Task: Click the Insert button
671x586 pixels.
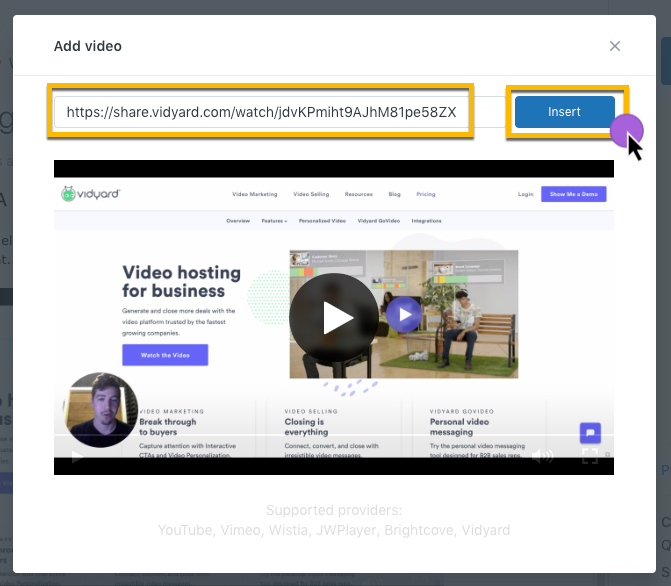Action: (564, 112)
